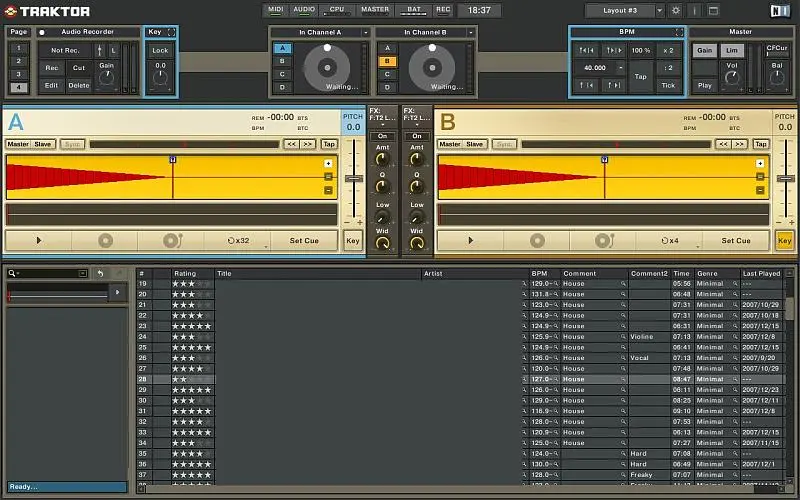Open the Layout #3 dropdown
The image size is (800, 500).
click(620, 11)
